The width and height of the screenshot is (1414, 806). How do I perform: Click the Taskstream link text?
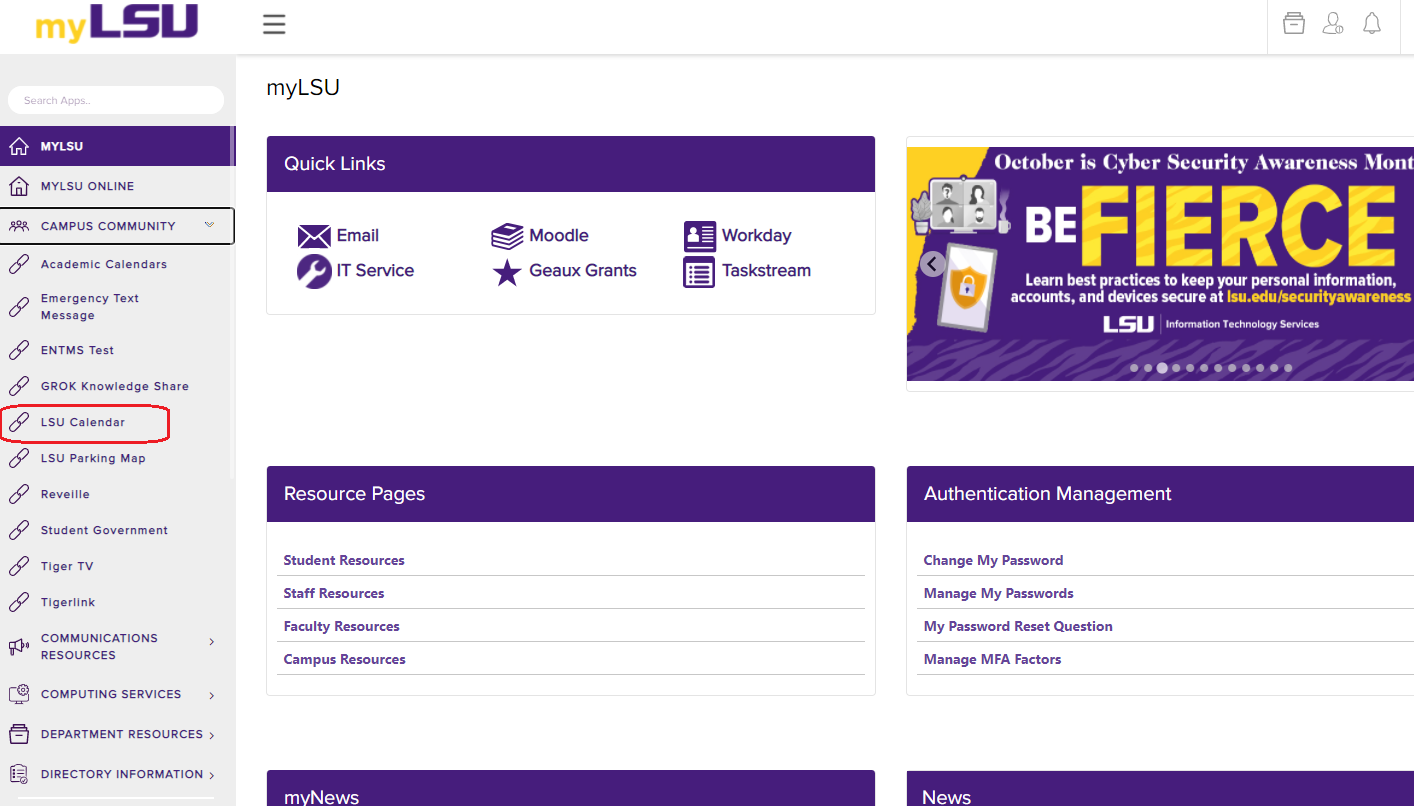pyautogui.click(x=767, y=271)
